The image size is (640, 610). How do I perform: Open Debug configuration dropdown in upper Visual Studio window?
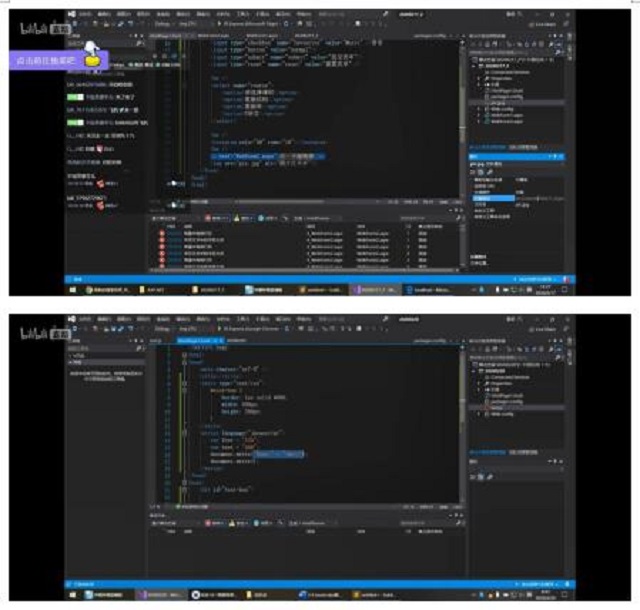tap(164, 24)
